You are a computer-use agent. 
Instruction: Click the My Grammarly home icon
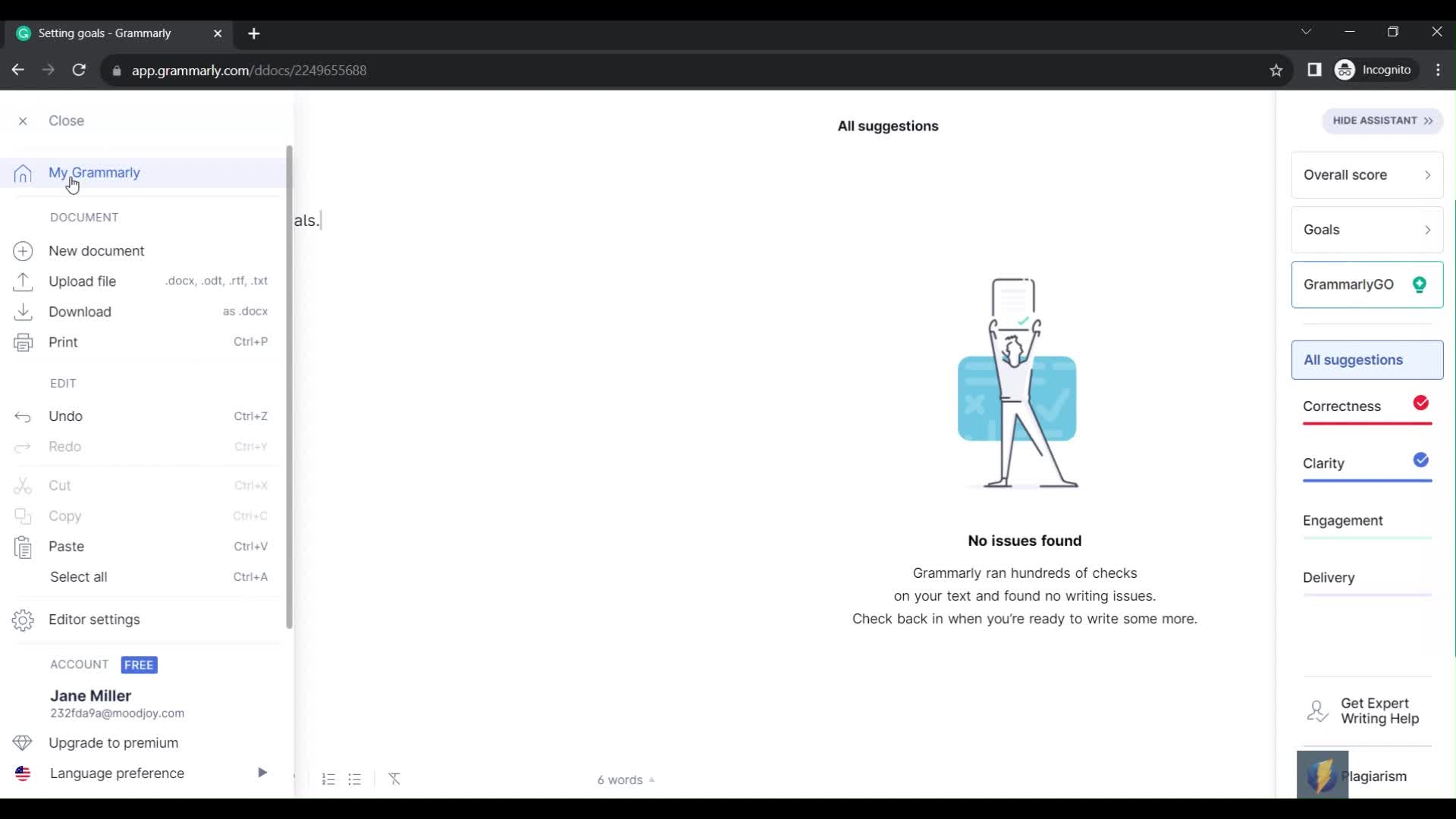(x=23, y=172)
